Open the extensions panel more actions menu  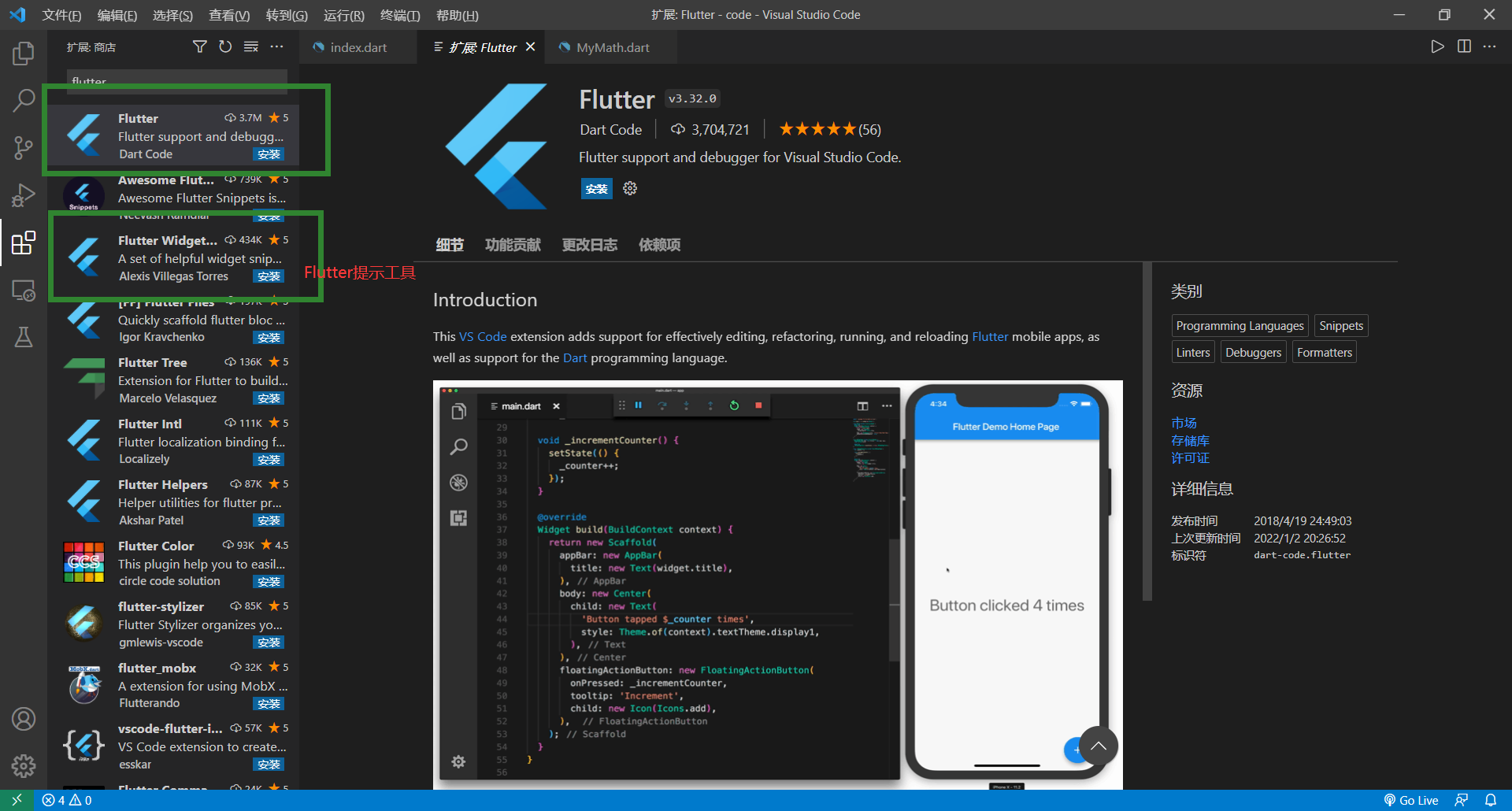277,47
